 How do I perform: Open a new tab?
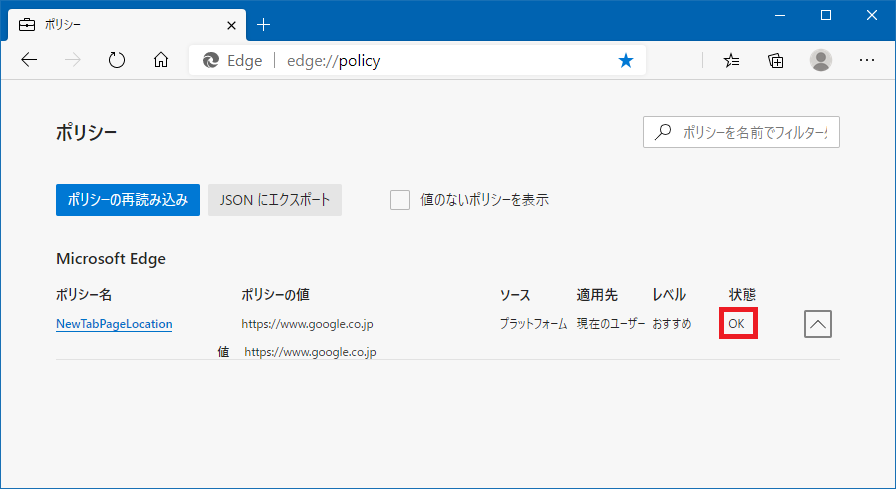coord(263,25)
